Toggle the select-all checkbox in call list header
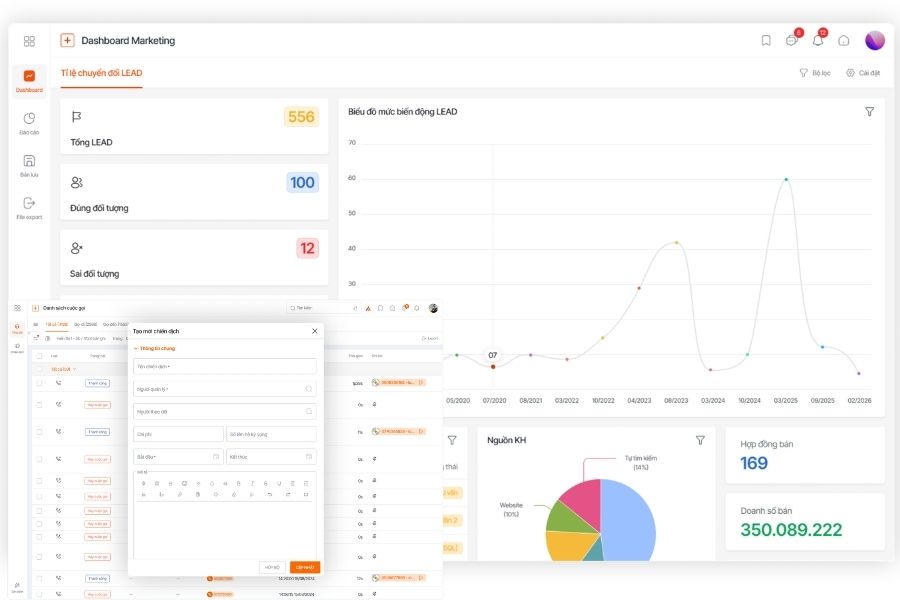Image resolution: width=900 pixels, height=600 pixels. (39, 356)
